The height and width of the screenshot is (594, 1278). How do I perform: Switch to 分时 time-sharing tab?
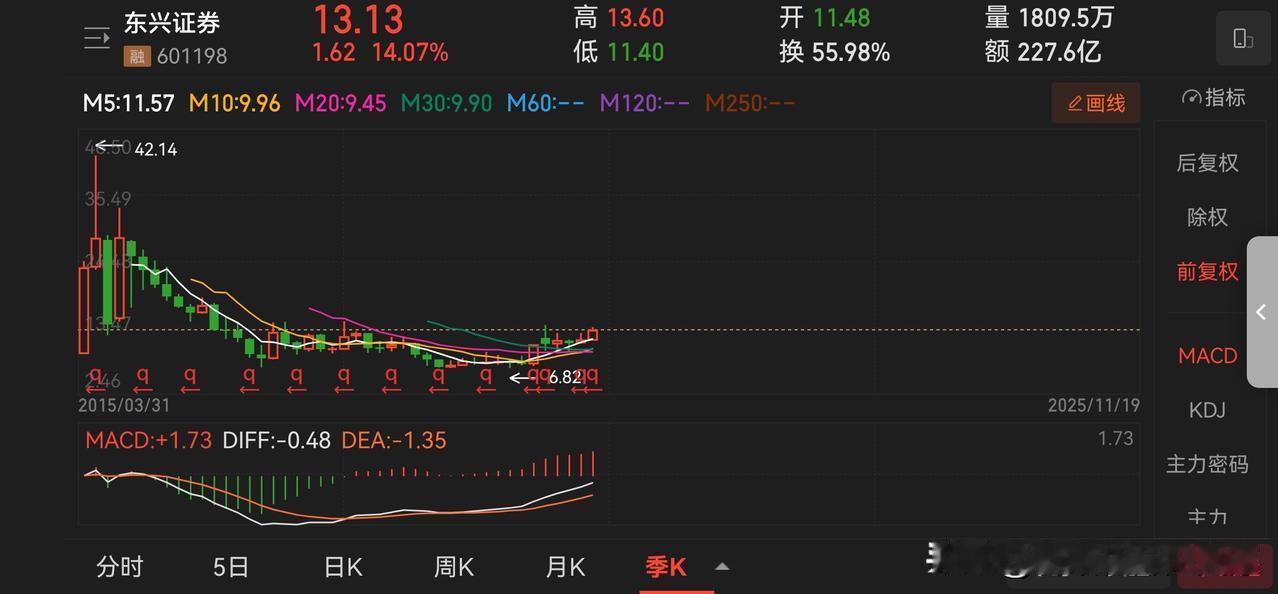(120, 567)
